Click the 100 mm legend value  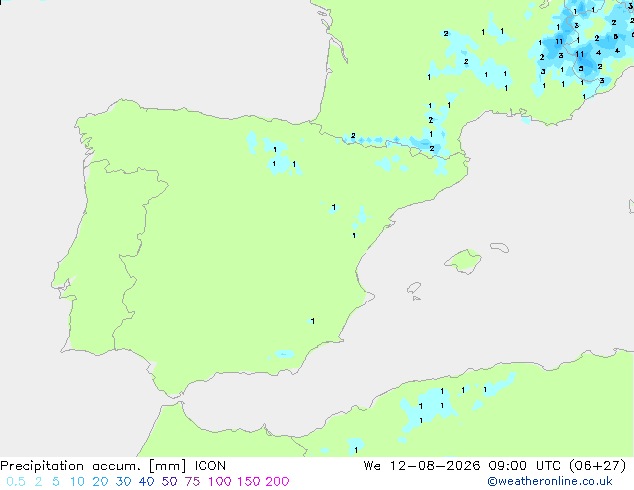click(220, 482)
